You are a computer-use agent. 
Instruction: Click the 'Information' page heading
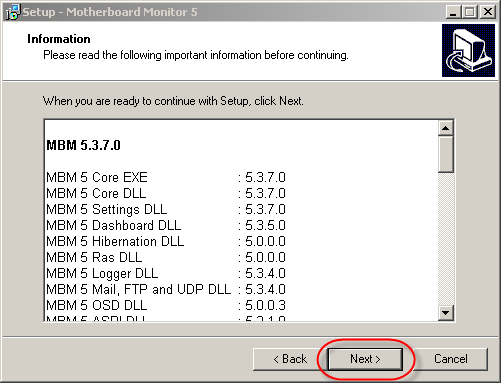59,39
